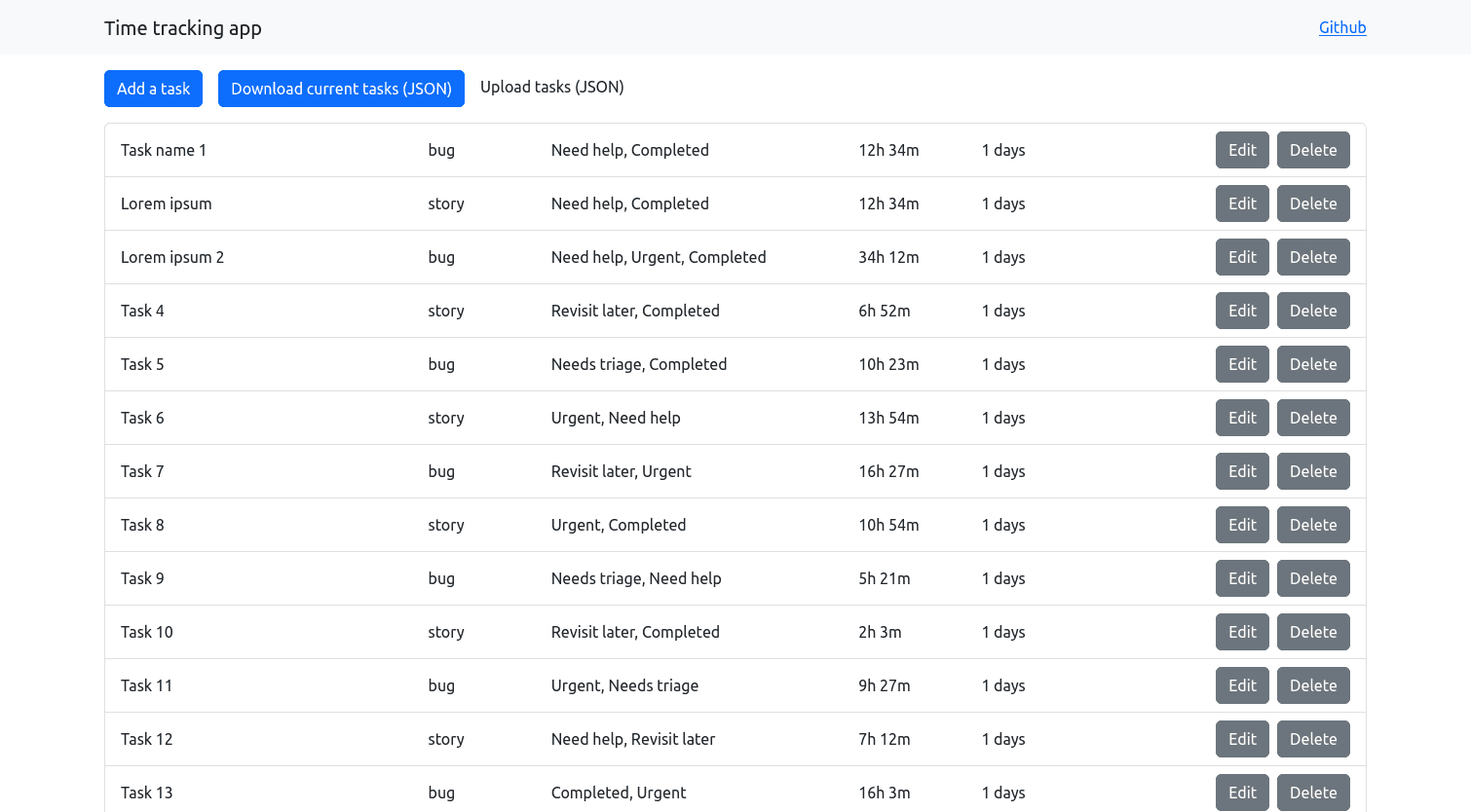The image size is (1471, 812).
Task: Edit Task 8
Action: coord(1242,525)
